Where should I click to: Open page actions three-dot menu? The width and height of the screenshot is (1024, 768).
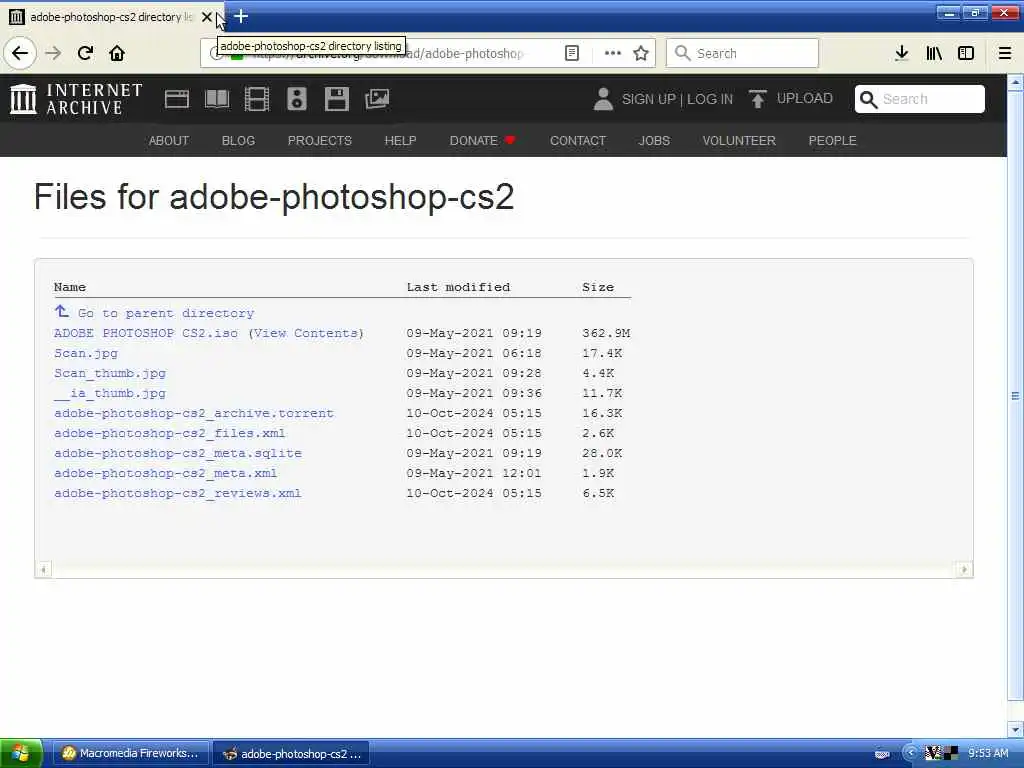(x=613, y=53)
